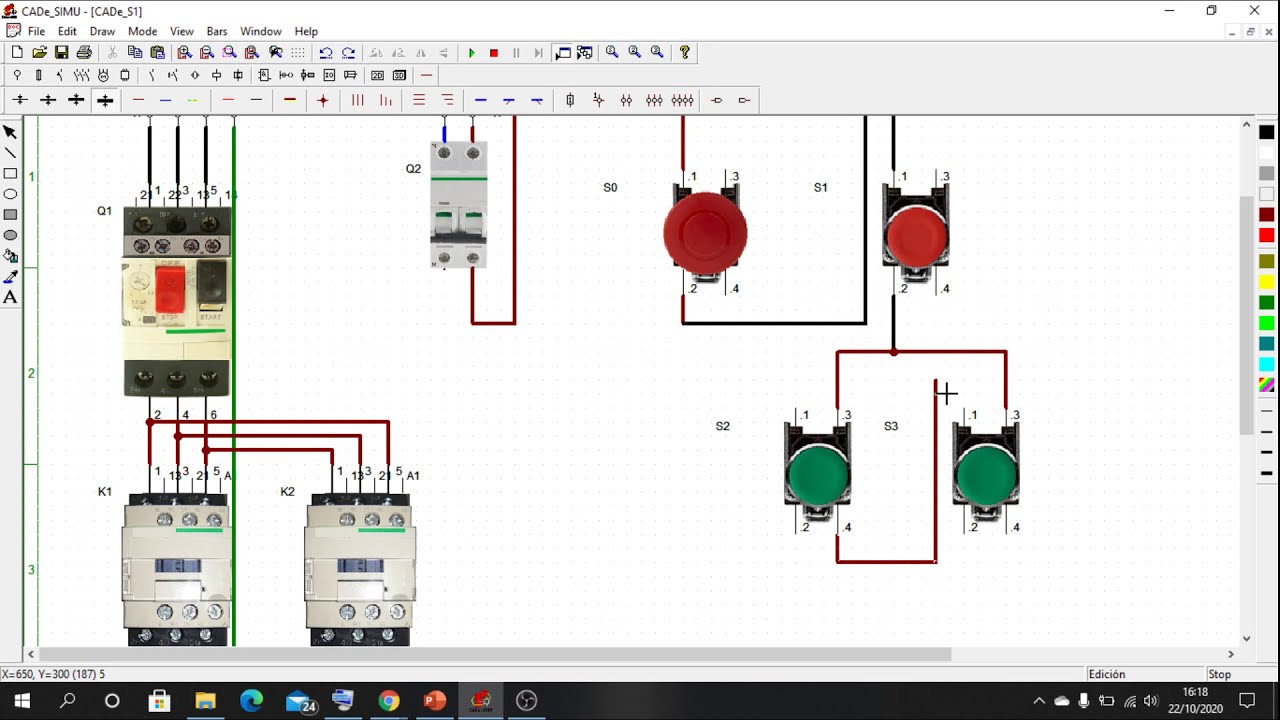Redo the last undone action
The image size is (1280, 720).
pos(348,52)
